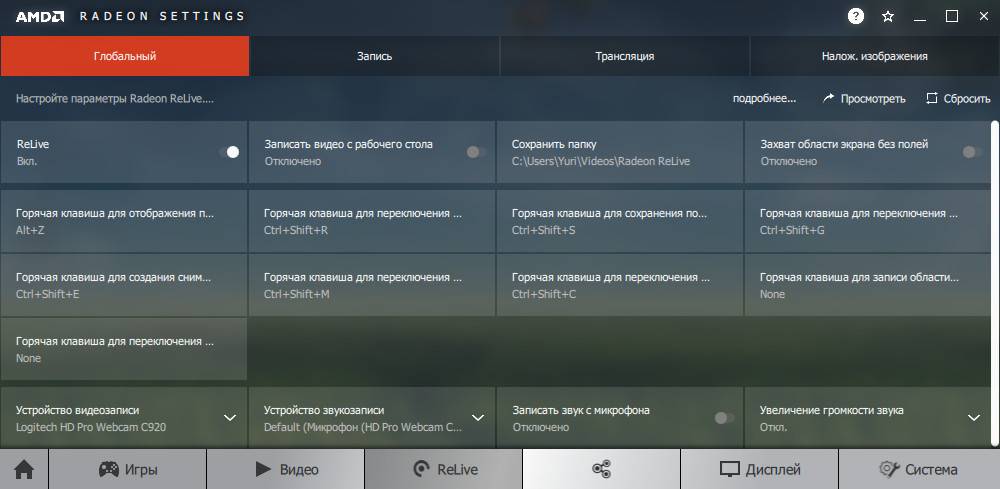Click the Просмотреть arrow button
This screenshot has height=489, width=1000.
(x=864, y=99)
